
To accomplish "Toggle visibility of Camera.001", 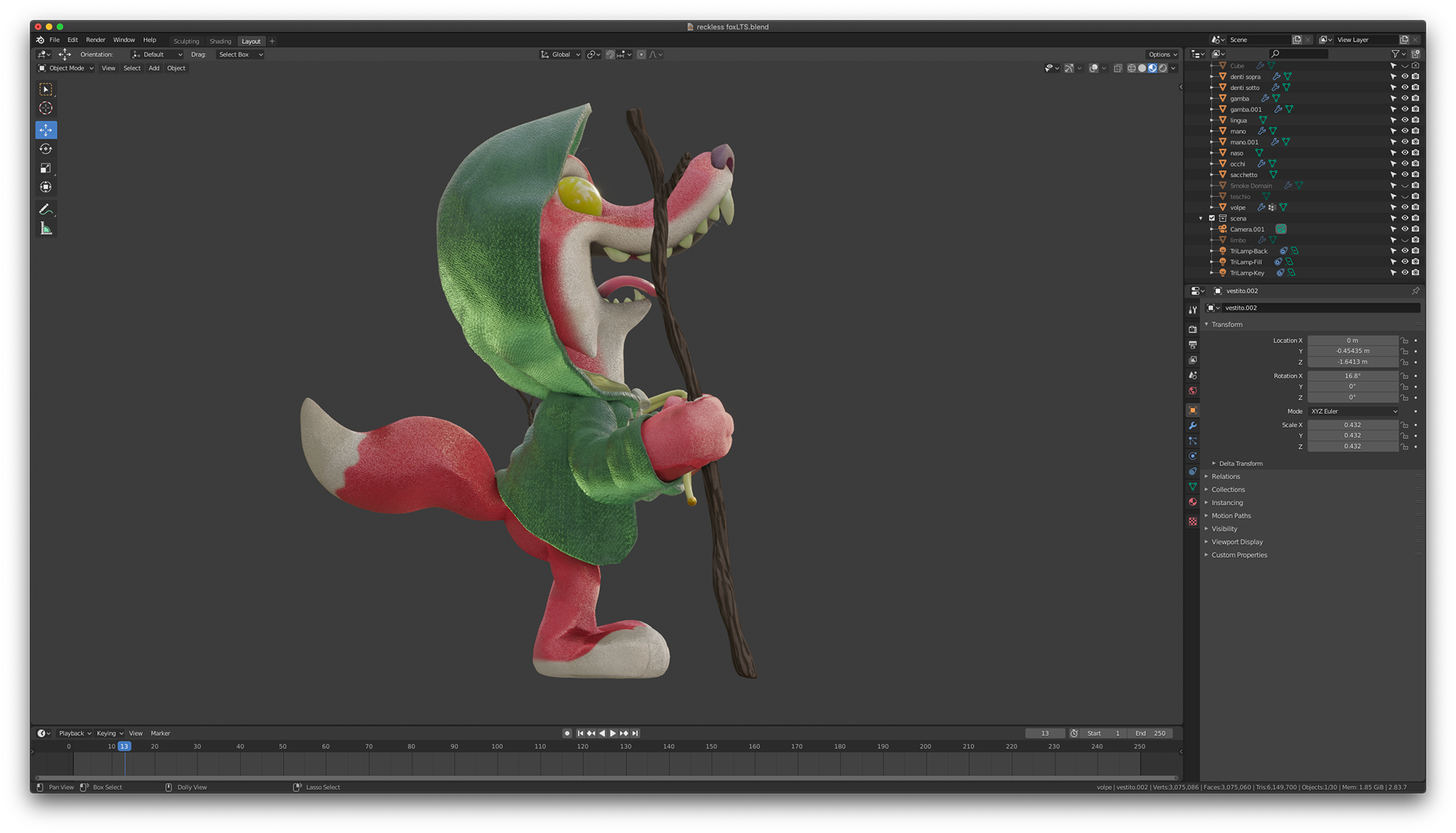I will tap(1404, 229).
